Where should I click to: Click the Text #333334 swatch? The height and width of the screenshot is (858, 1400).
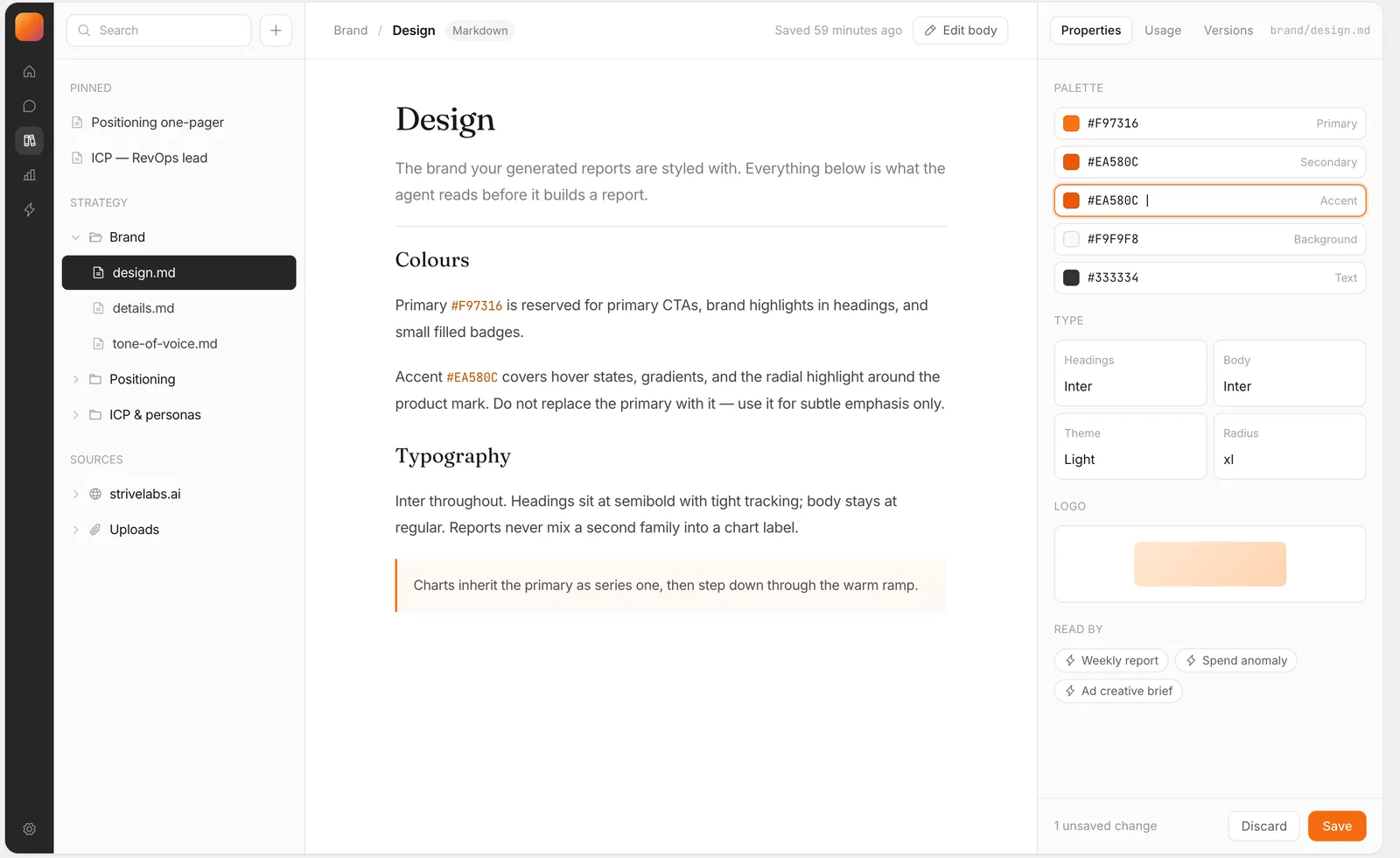(x=1071, y=278)
